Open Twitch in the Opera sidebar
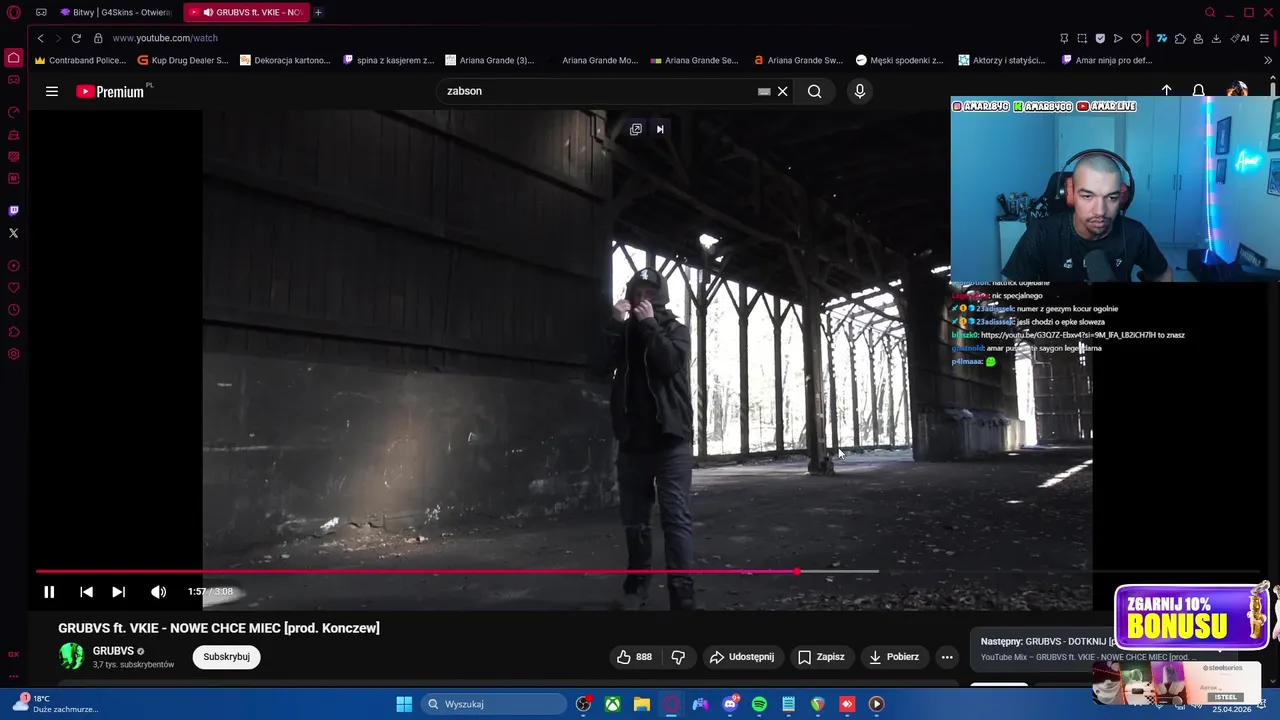 14,211
